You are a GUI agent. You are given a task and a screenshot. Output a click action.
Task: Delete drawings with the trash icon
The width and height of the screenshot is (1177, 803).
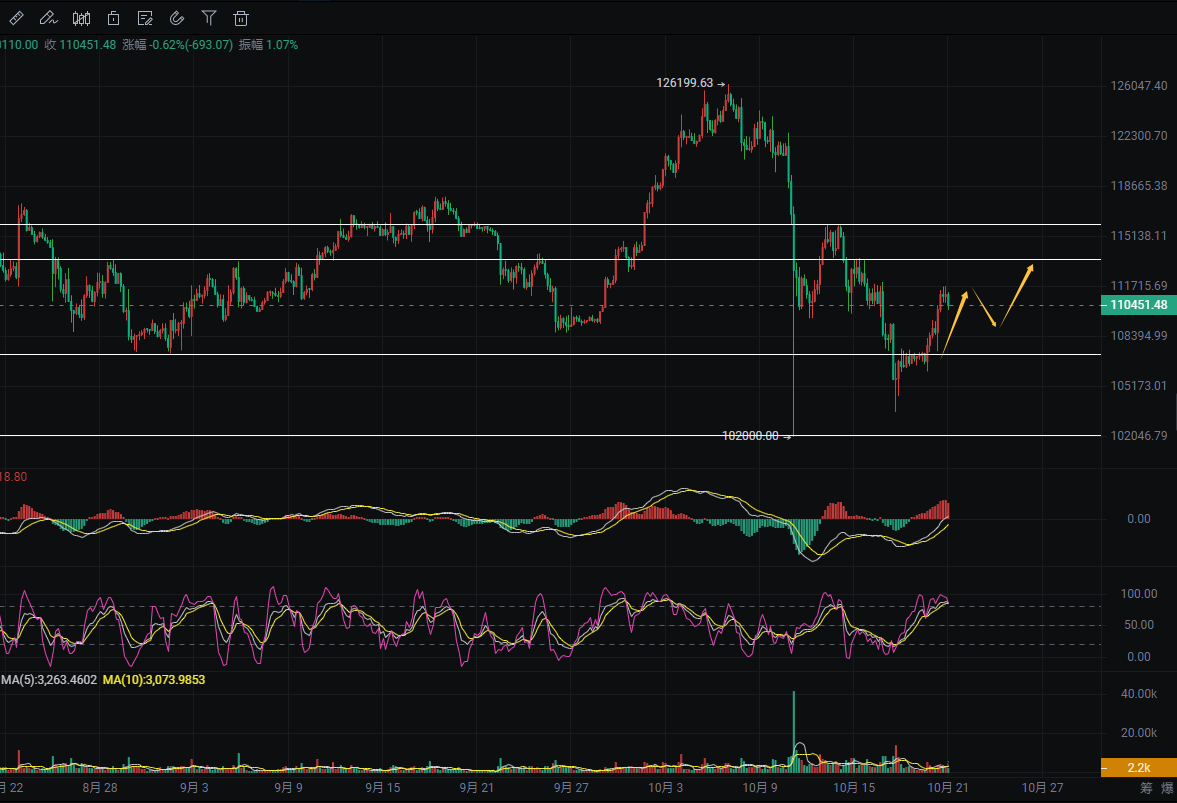click(x=241, y=18)
